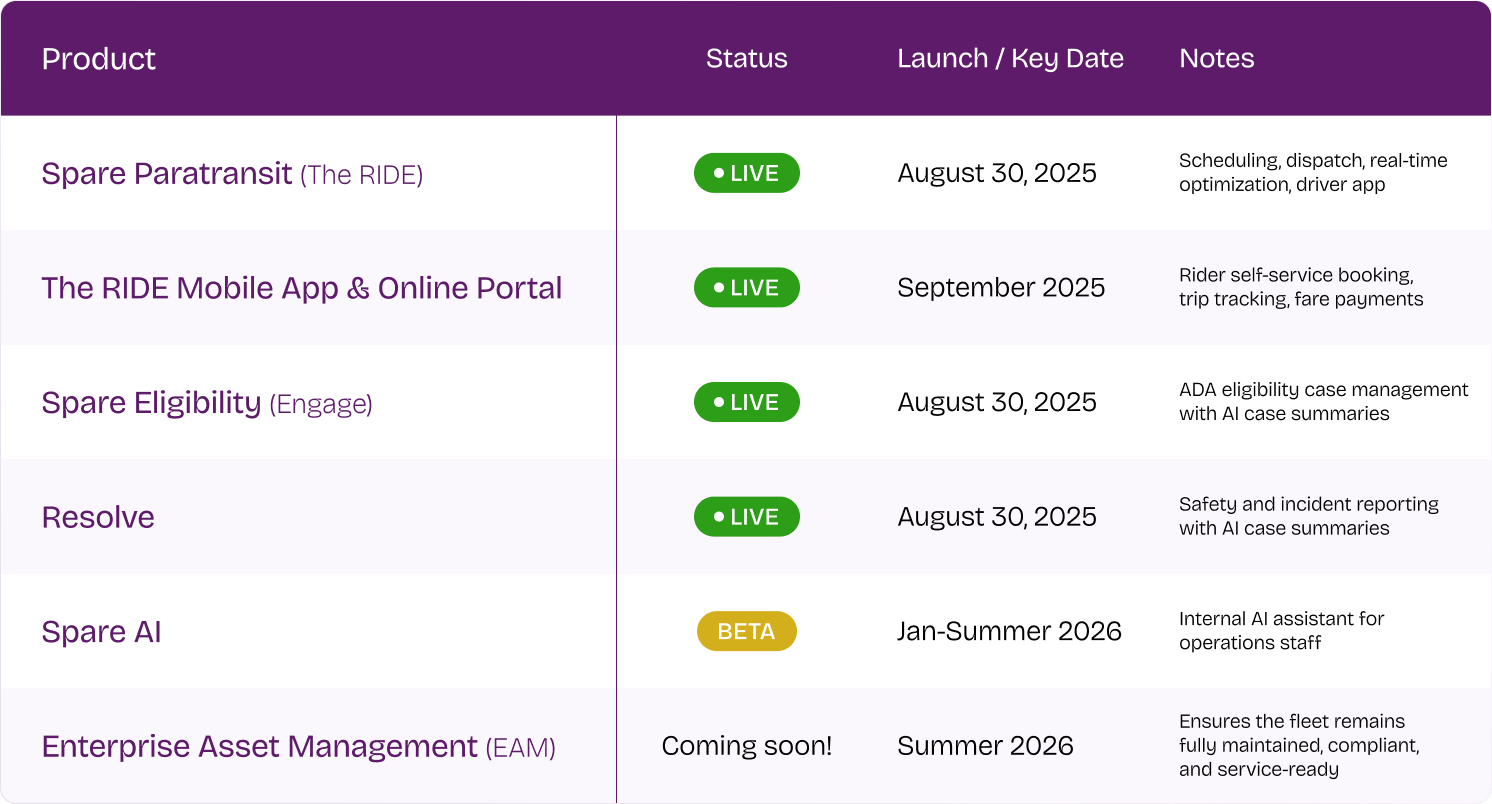Click the Coming soon! status text
The width and height of the screenshot is (1492, 804).
[746, 746]
